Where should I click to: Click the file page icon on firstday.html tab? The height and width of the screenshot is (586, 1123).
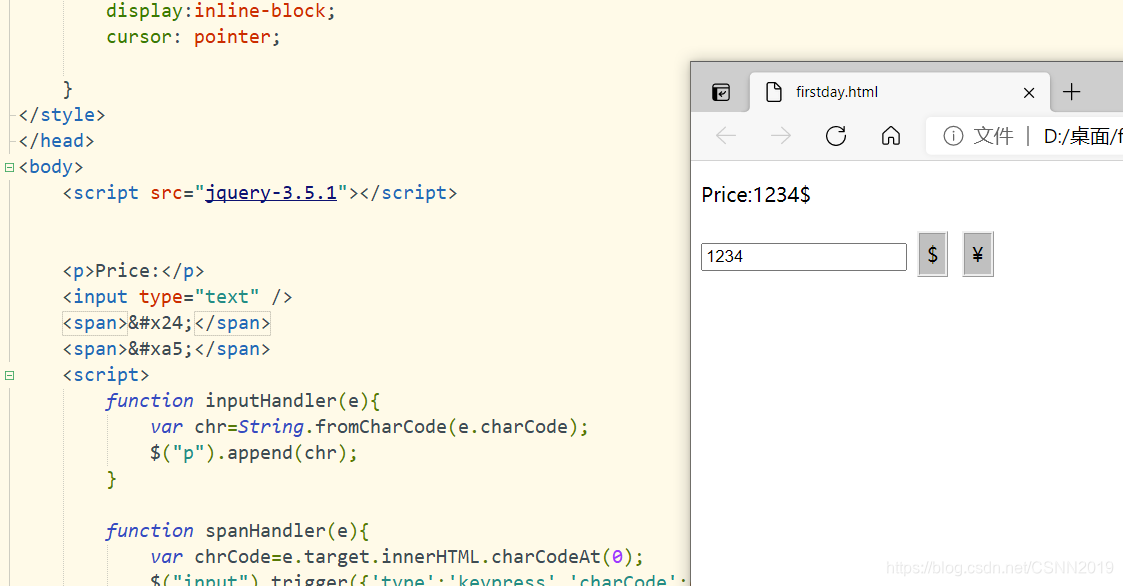coord(773,92)
